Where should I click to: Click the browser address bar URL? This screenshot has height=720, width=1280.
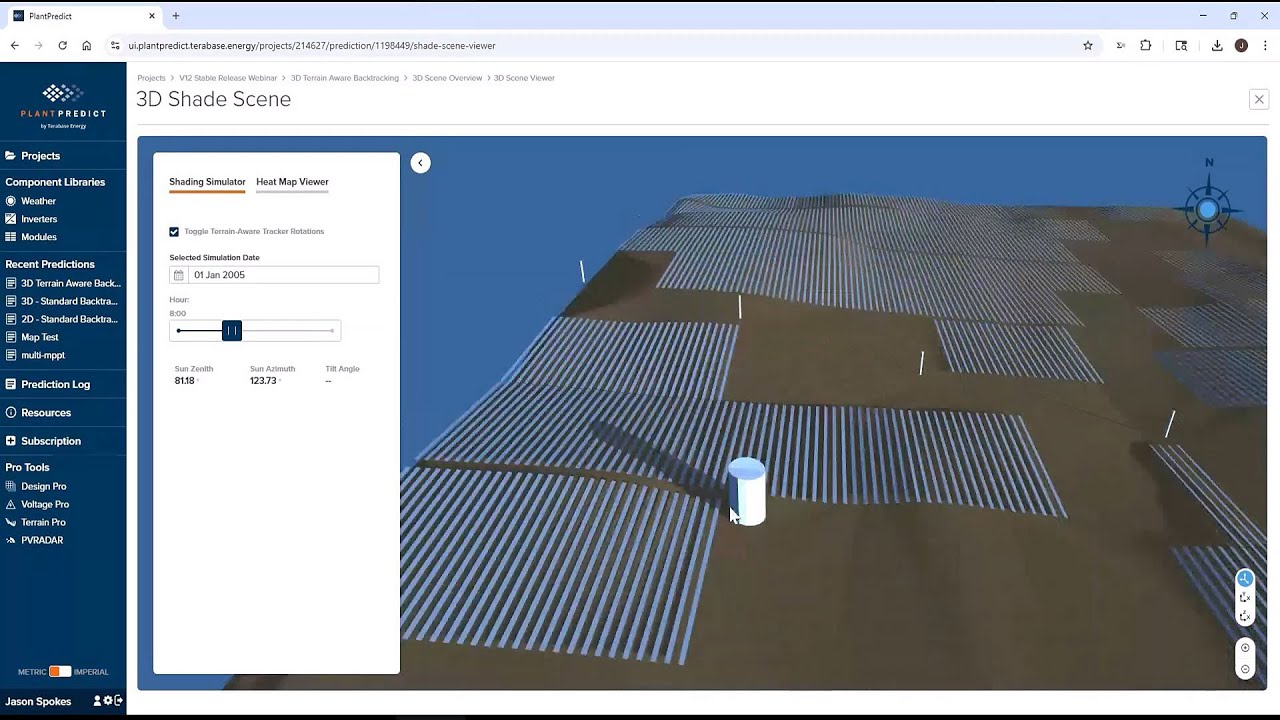click(312, 45)
